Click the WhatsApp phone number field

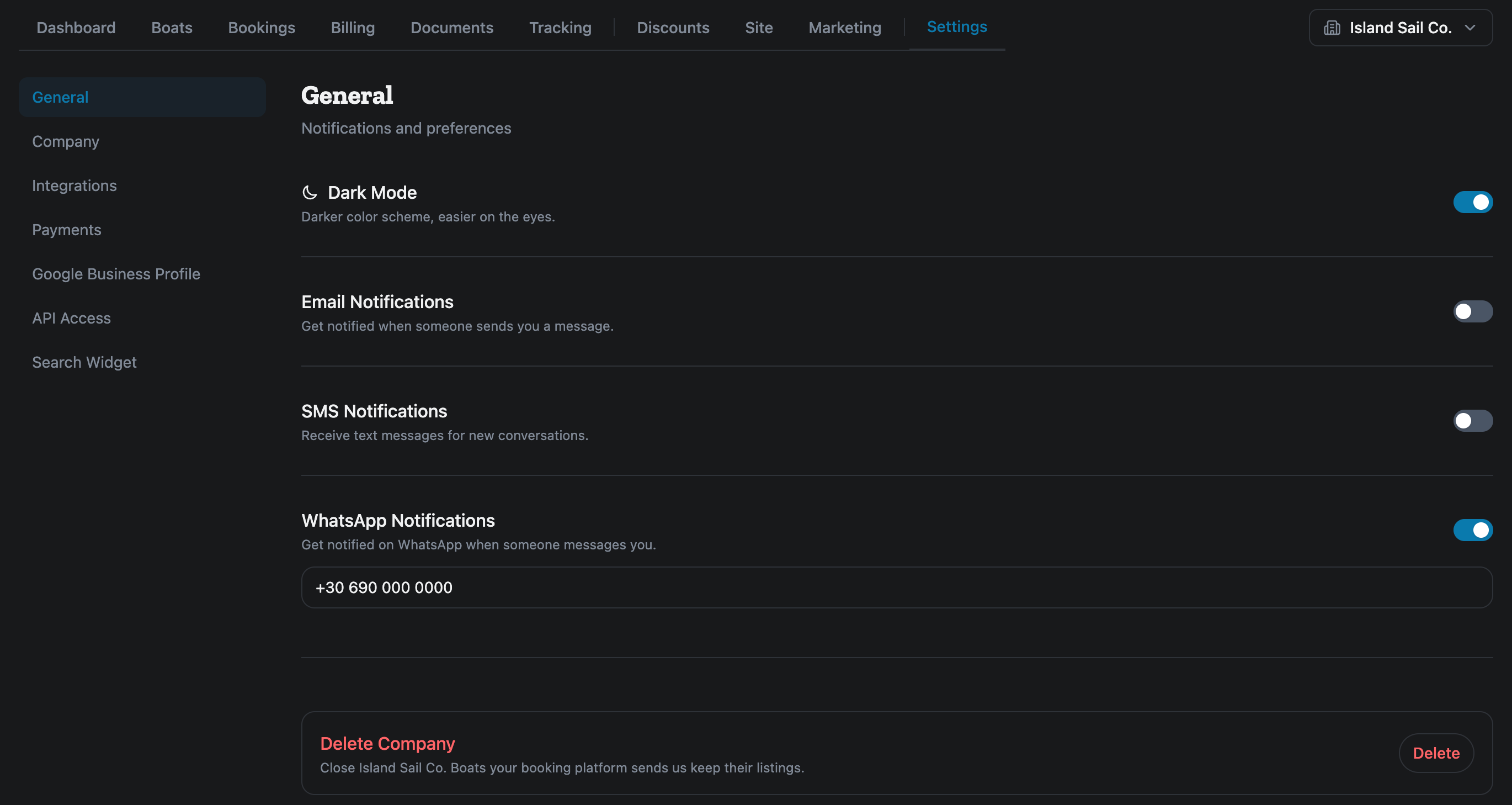[x=897, y=588]
